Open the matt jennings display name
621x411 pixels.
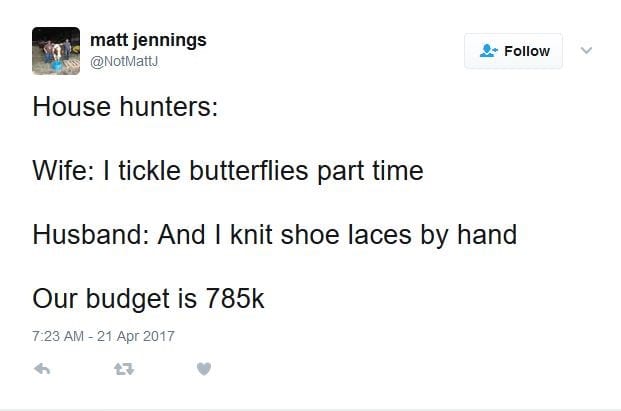pos(149,41)
